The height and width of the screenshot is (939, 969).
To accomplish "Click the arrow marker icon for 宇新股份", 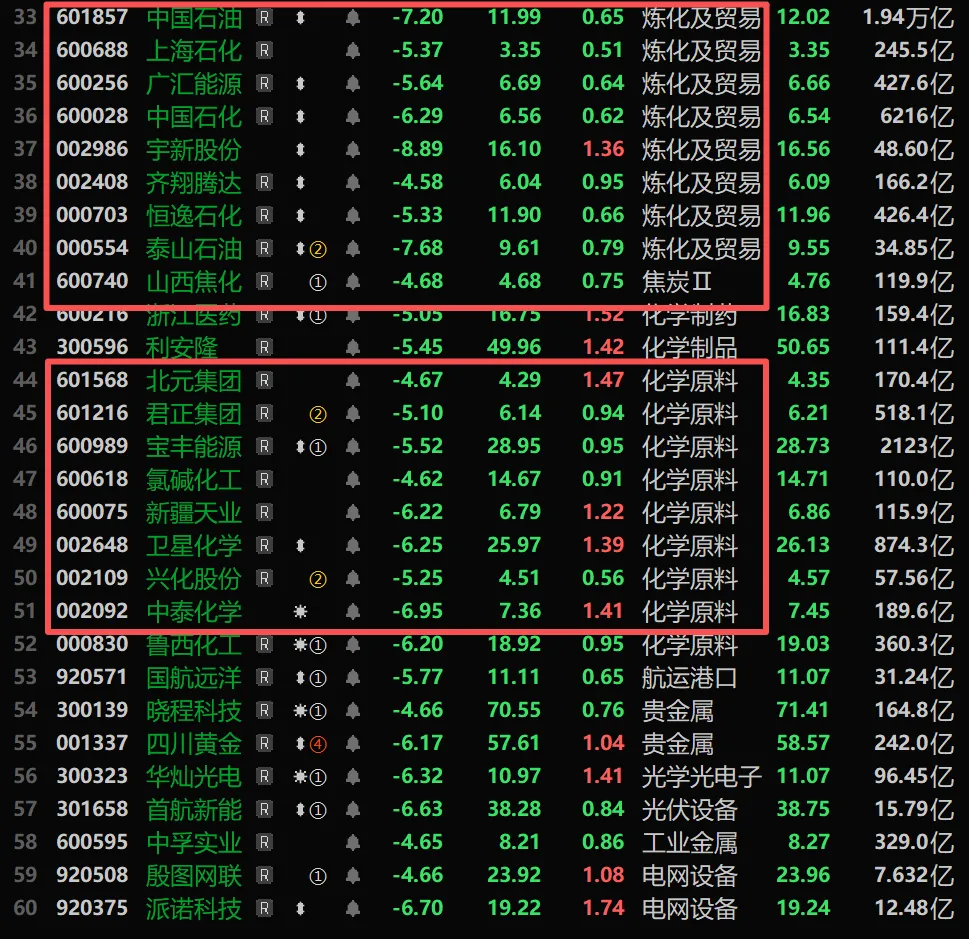I will (300, 149).
